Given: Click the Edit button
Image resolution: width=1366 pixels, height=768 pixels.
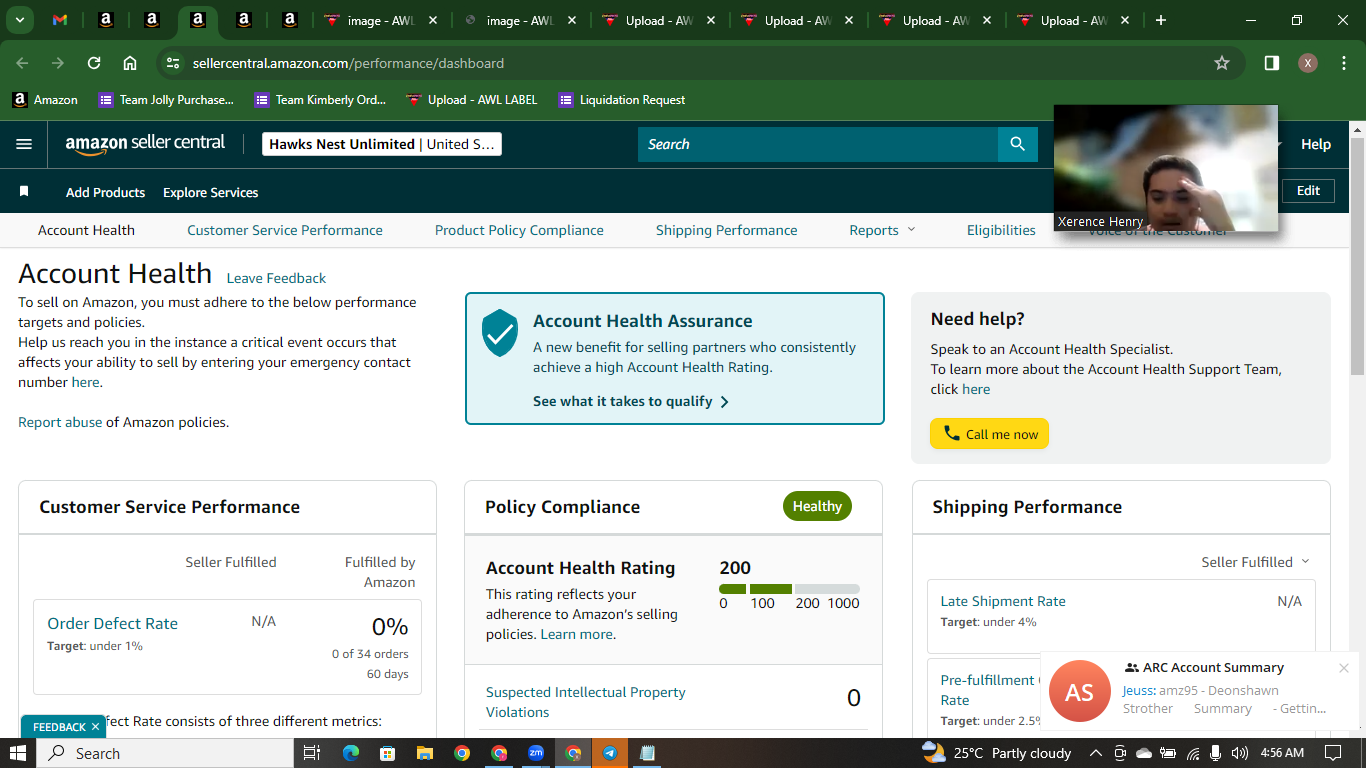Looking at the screenshot, I should pyautogui.click(x=1308, y=191).
